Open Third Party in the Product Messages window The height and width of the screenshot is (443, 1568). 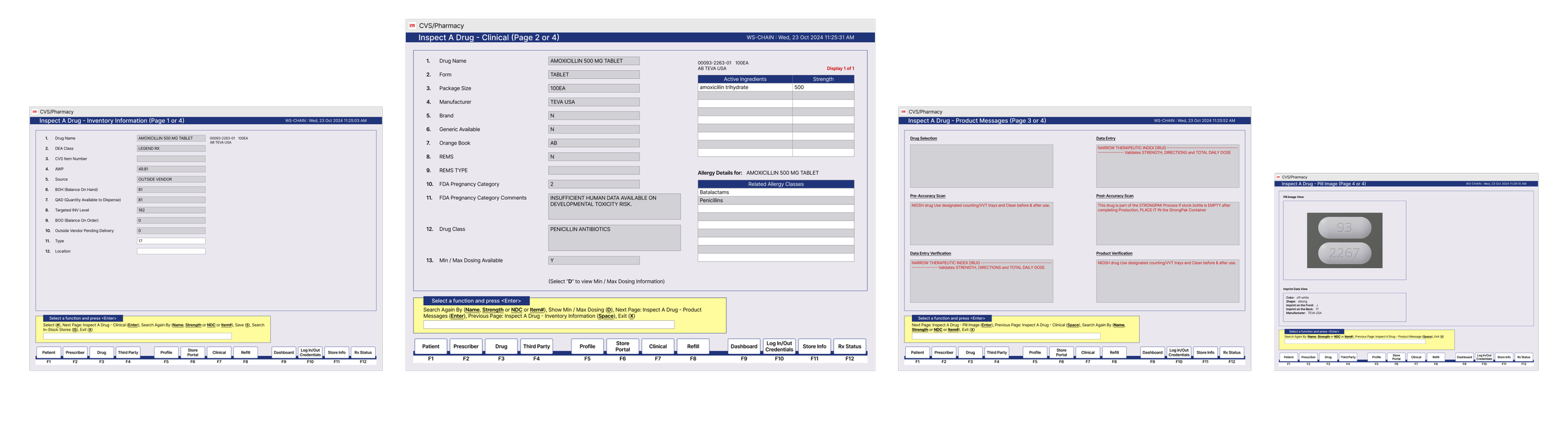[997, 353]
